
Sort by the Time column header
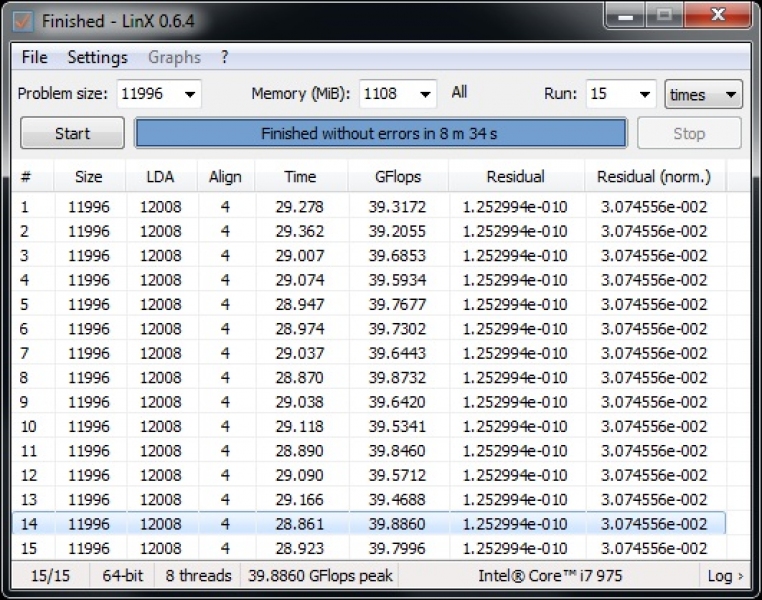[300, 177]
